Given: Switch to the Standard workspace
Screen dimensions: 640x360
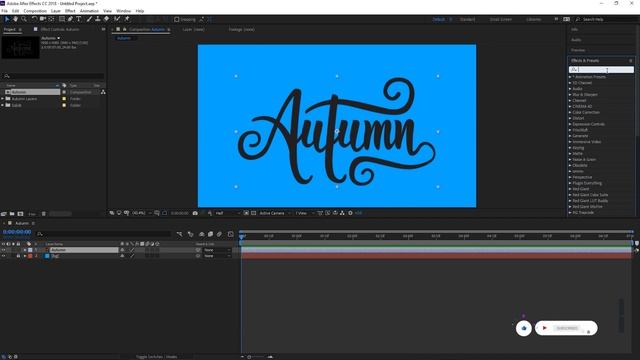Looking at the screenshot, I should coord(467,19).
